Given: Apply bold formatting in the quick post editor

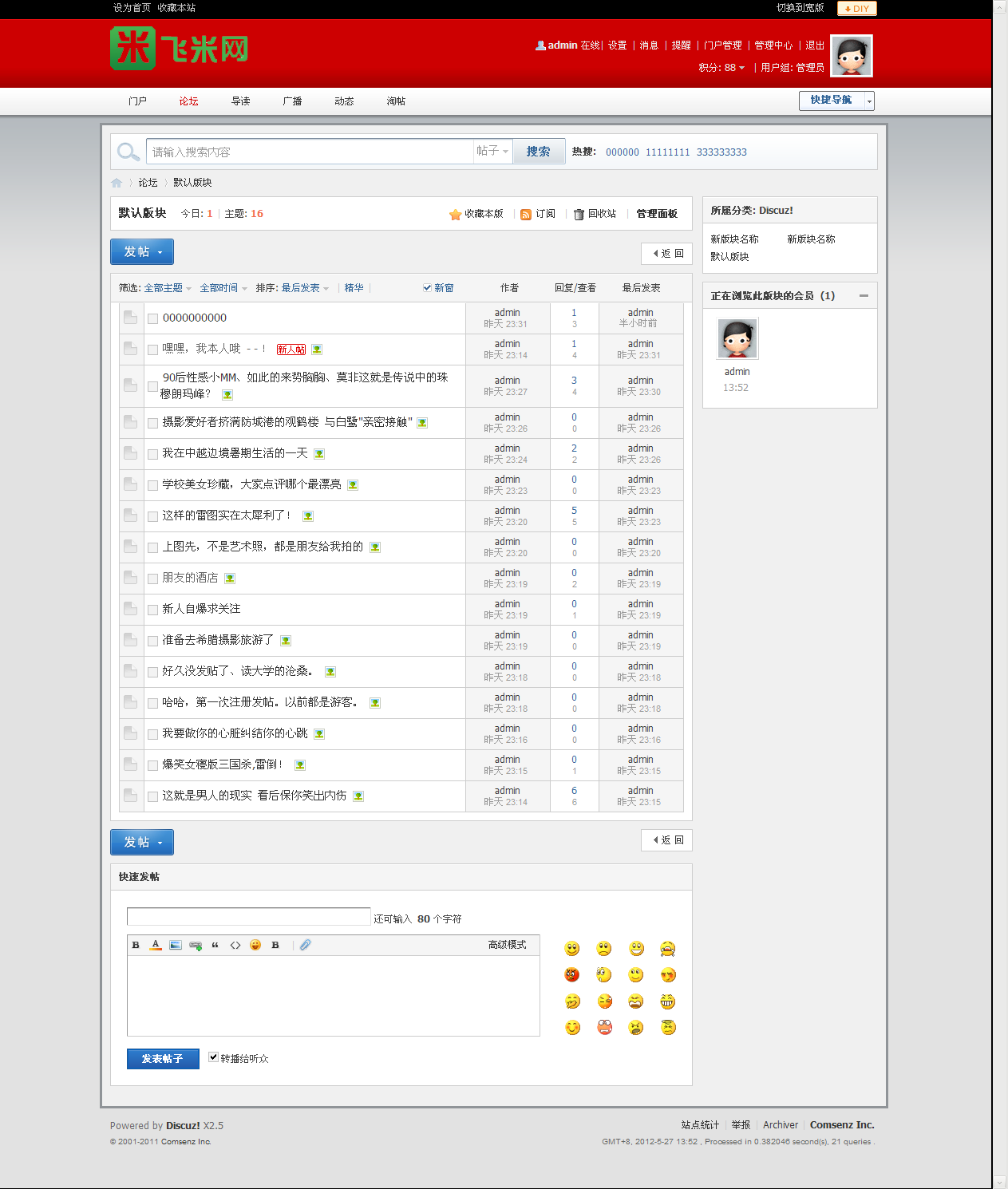Looking at the screenshot, I should 134,945.
